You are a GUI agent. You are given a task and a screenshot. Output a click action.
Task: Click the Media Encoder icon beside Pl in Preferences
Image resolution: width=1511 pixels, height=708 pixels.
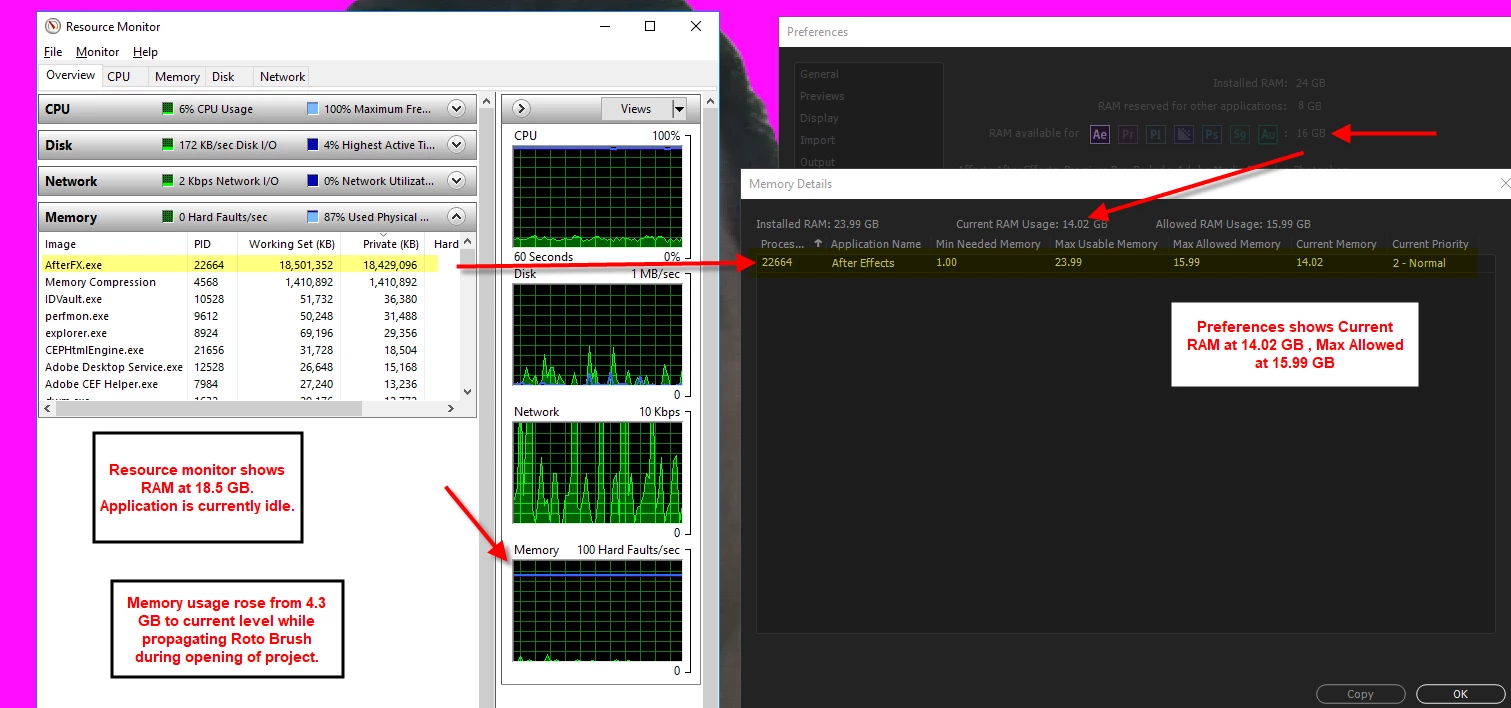(1184, 134)
